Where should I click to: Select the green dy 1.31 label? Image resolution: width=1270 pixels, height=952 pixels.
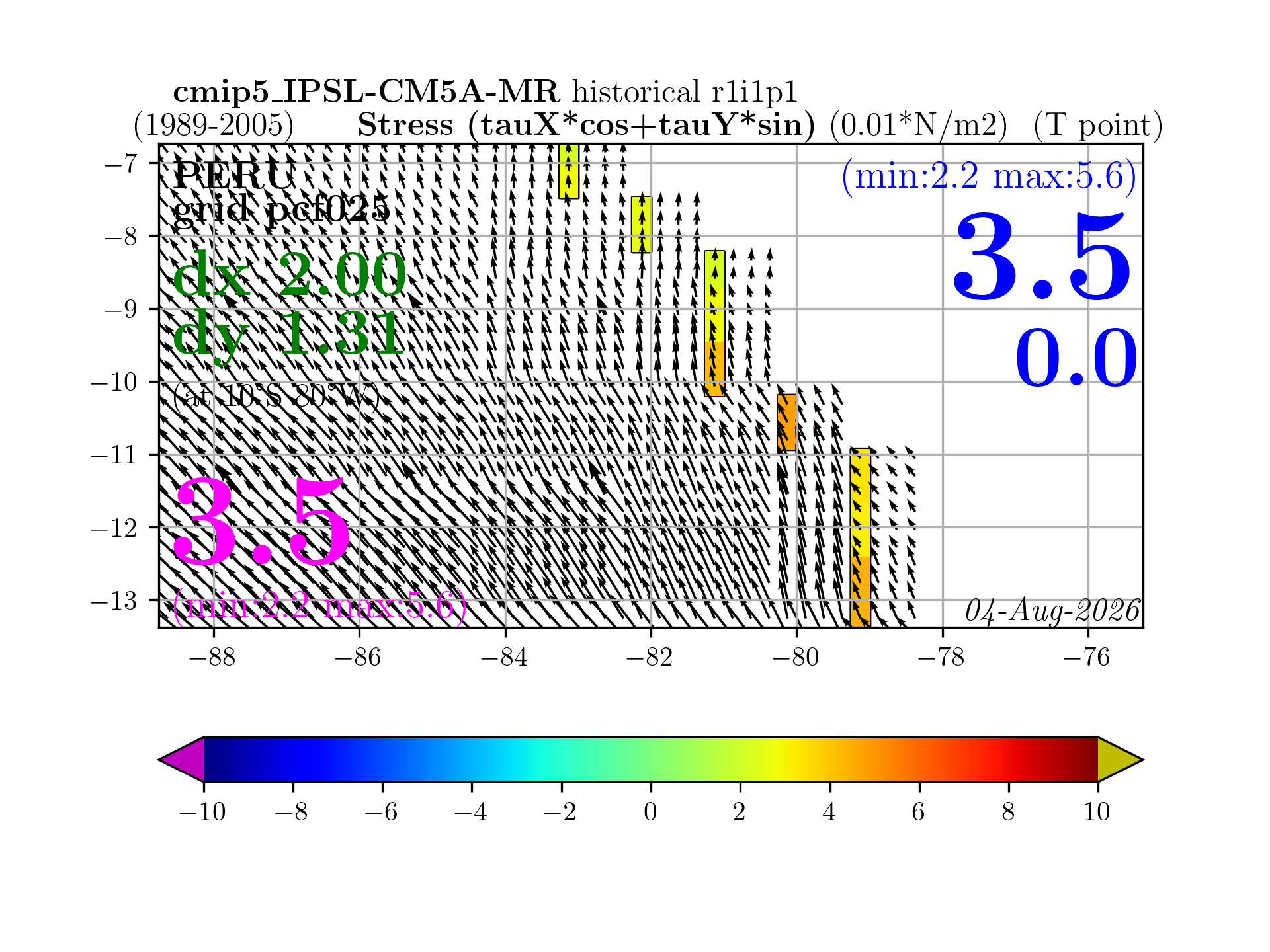[288, 335]
